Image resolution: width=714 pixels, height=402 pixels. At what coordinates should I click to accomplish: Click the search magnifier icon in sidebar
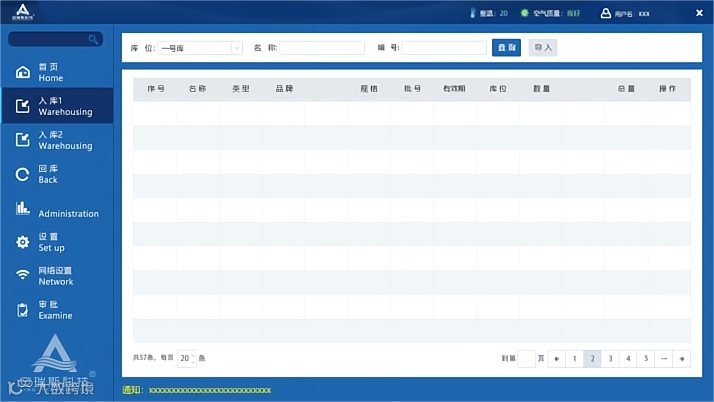click(x=93, y=40)
